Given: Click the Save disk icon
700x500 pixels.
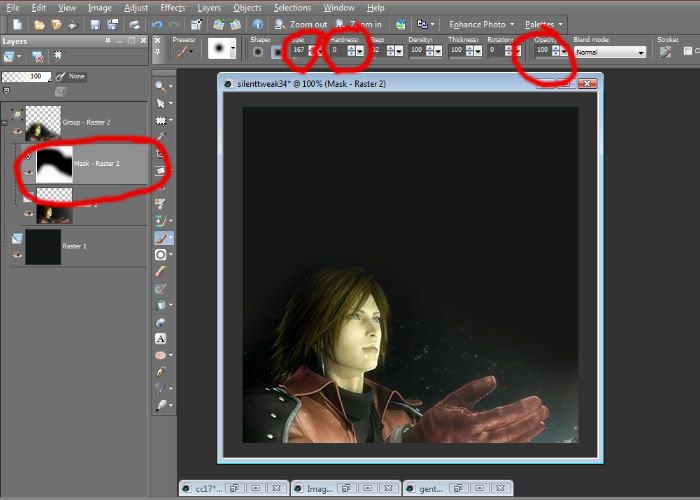Looking at the screenshot, I should (95, 25).
